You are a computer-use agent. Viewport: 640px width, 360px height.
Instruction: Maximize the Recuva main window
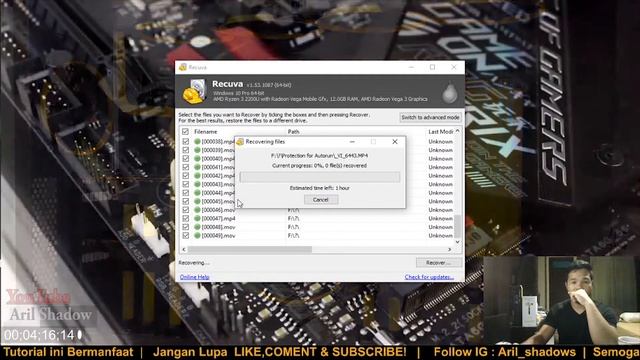[x=433, y=67]
